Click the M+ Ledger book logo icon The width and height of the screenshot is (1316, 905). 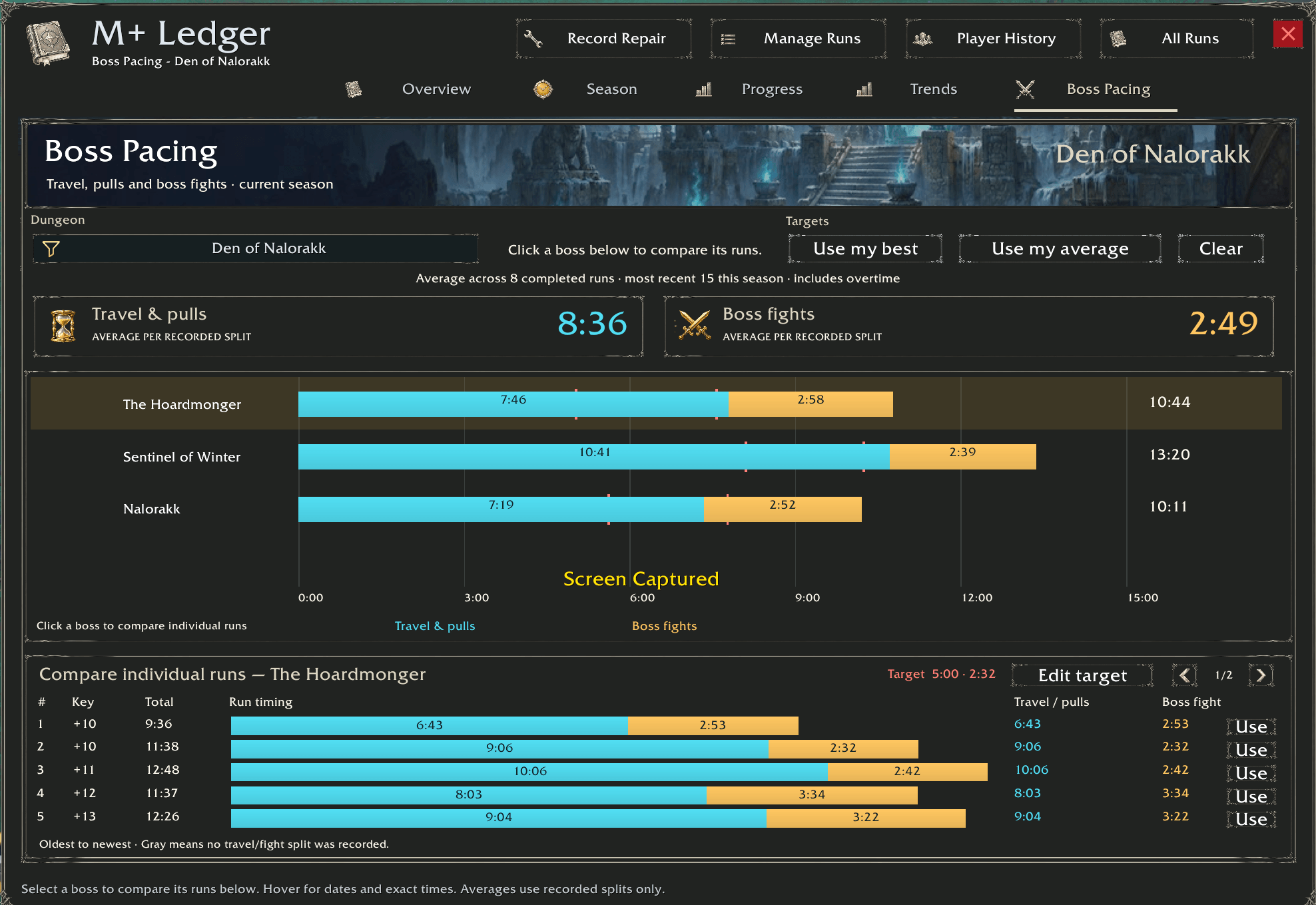click(x=47, y=43)
